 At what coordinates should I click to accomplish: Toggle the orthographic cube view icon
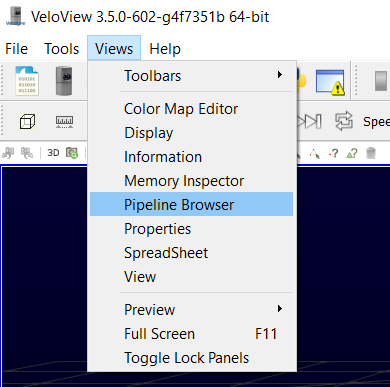(x=27, y=121)
